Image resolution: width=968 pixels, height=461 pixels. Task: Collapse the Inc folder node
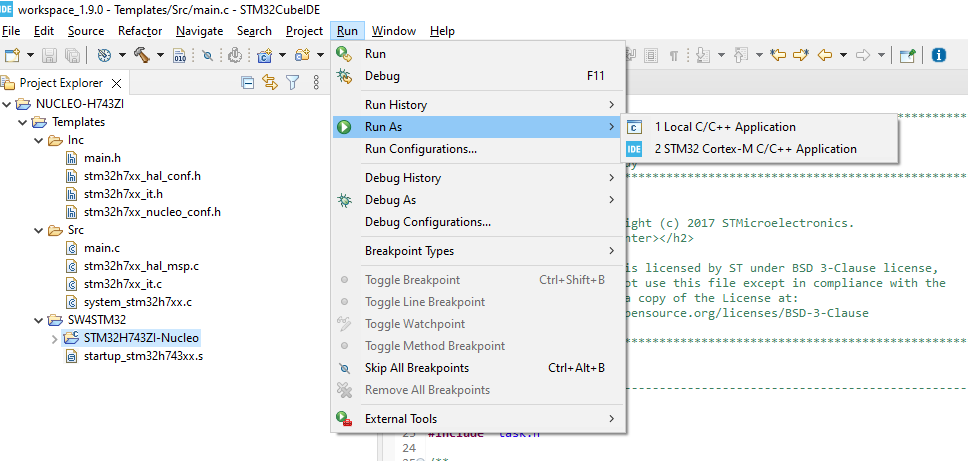click(39, 141)
